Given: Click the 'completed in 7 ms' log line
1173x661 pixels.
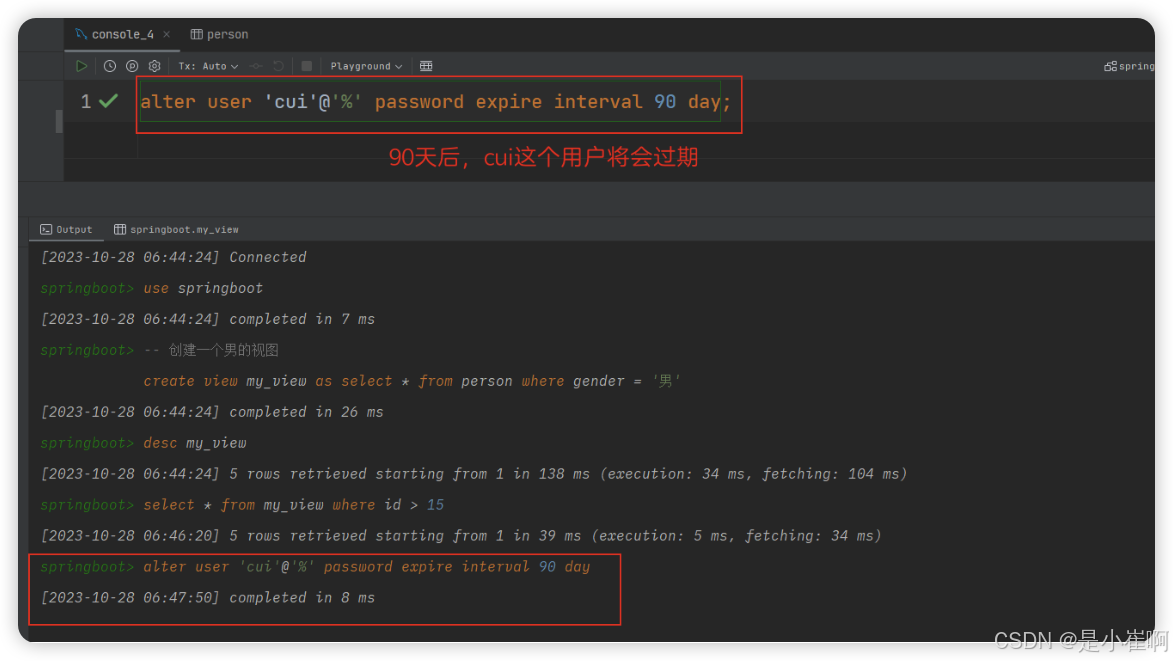Looking at the screenshot, I should [x=208, y=319].
